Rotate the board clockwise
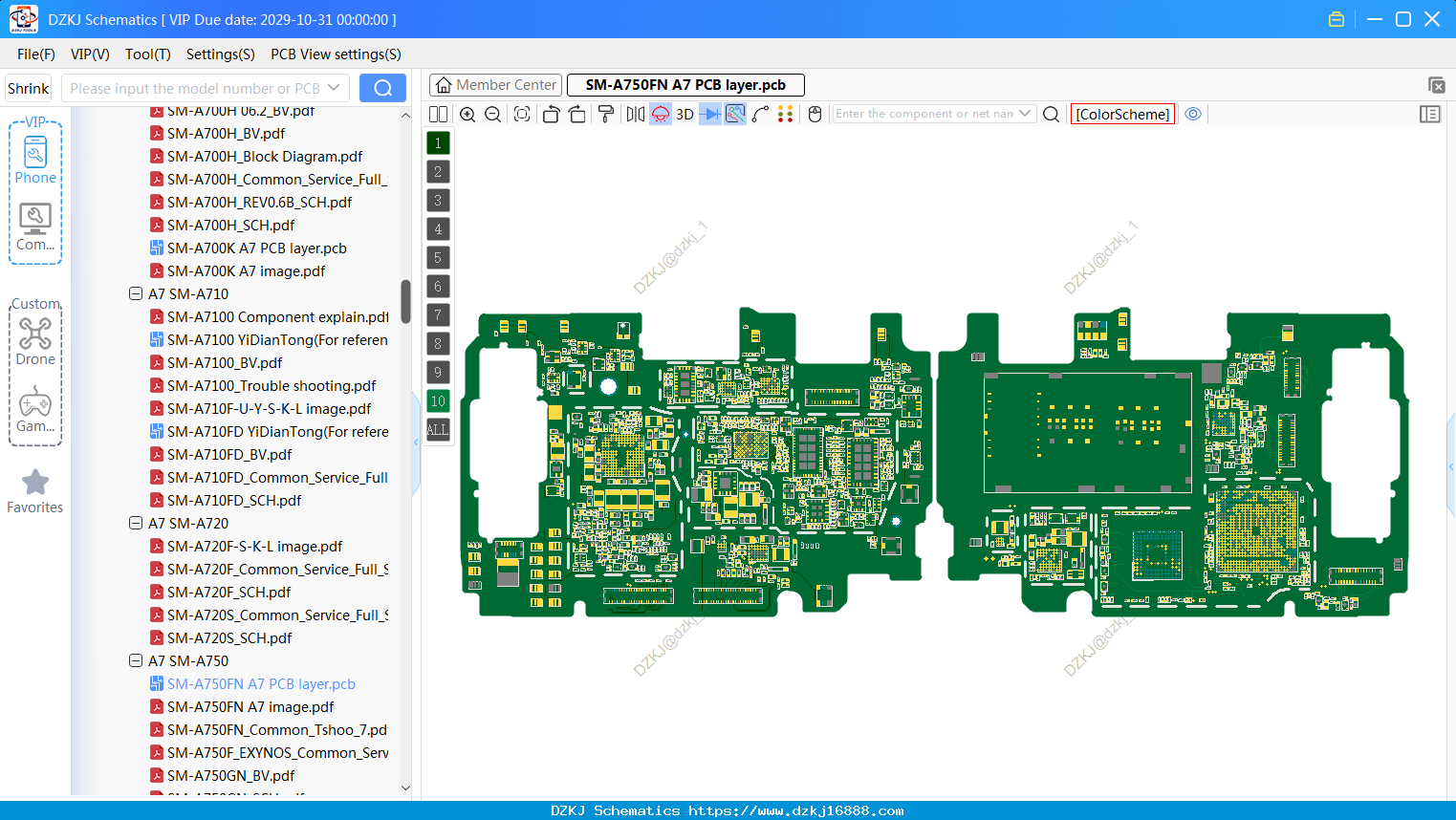Viewport: 1456px width, 820px height. pos(577,114)
